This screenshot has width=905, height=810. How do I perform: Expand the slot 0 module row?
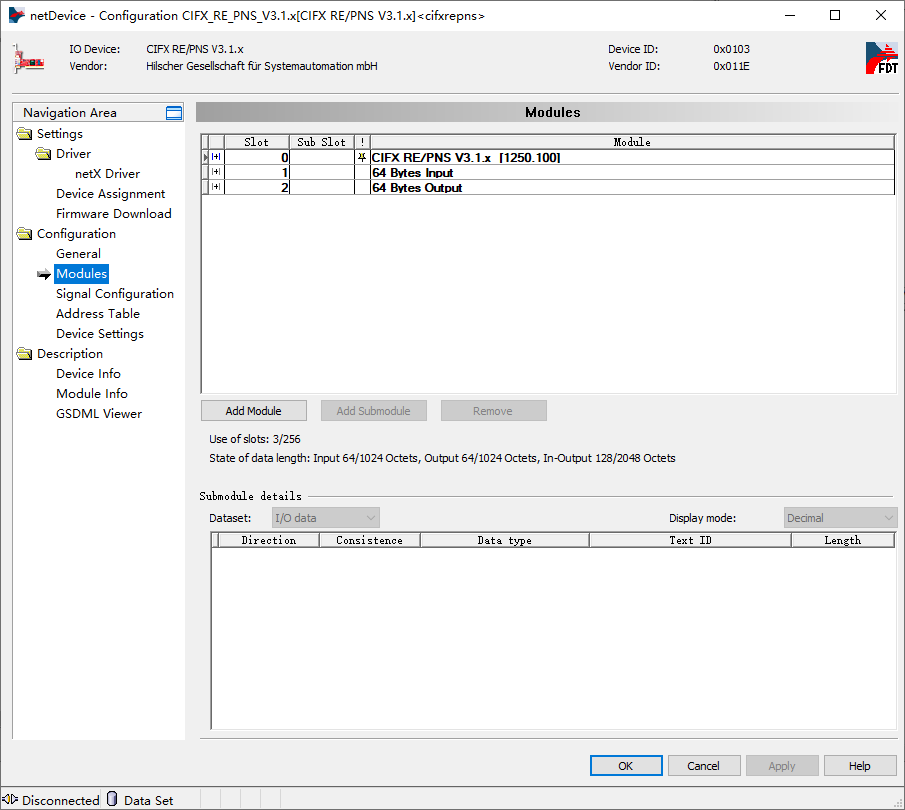[216, 158]
